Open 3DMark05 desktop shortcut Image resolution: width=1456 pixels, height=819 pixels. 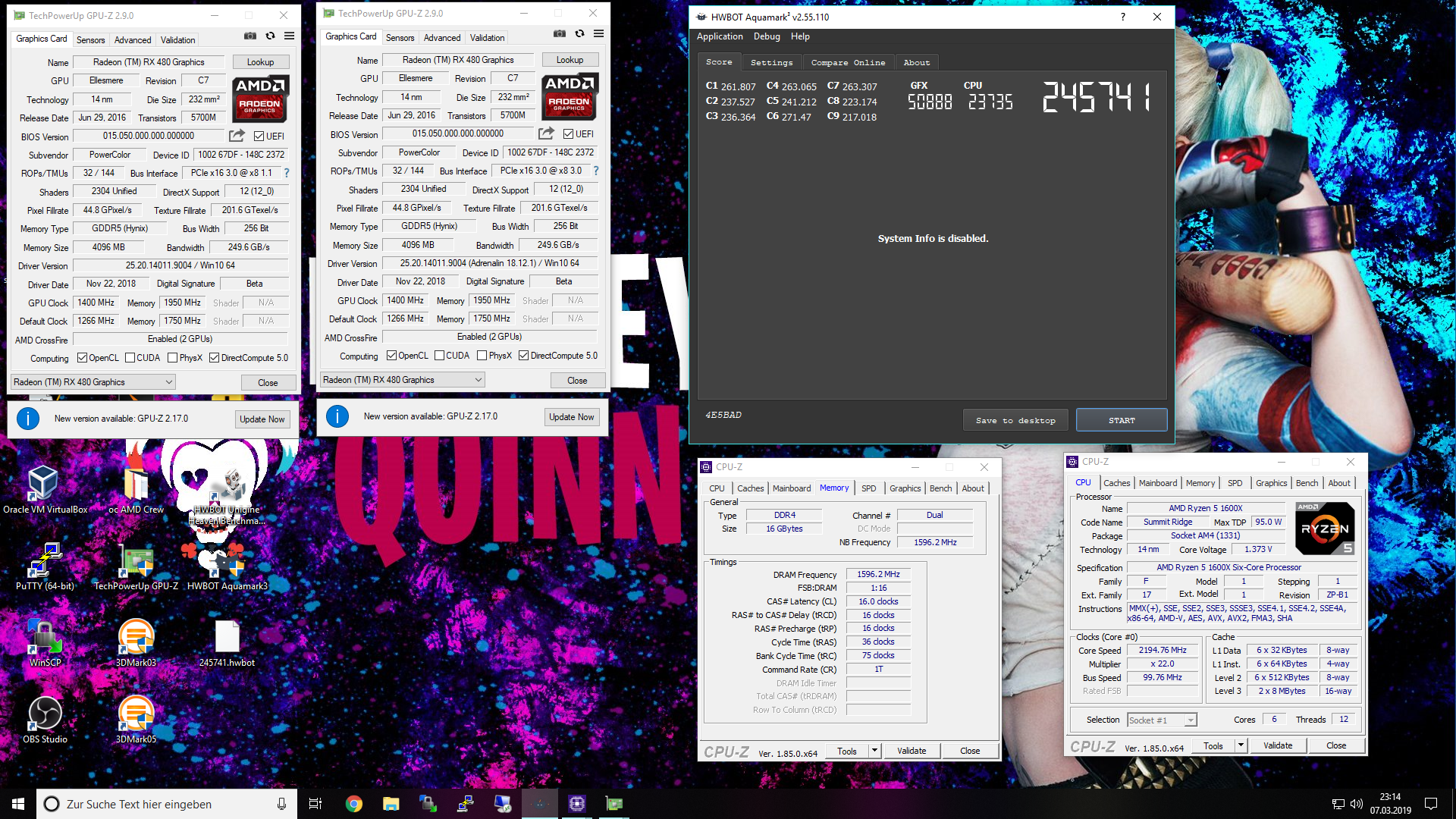[x=136, y=719]
